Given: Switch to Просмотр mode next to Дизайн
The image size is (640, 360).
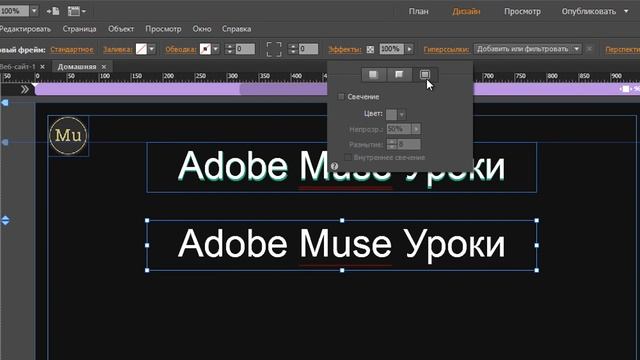Looking at the screenshot, I should (x=522, y=11).
